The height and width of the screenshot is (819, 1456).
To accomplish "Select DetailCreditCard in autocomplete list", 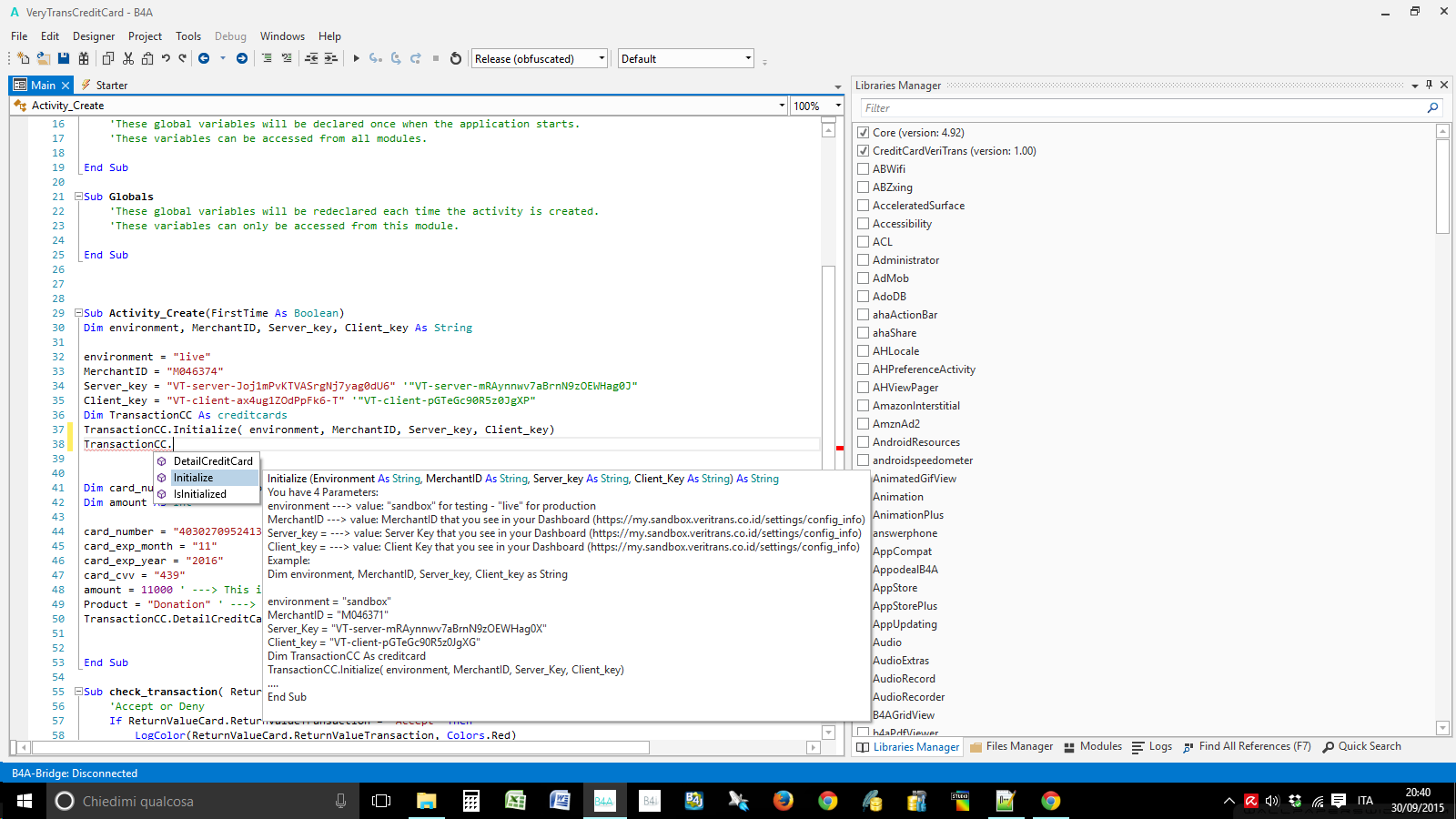I will click(x=207, y=461).
